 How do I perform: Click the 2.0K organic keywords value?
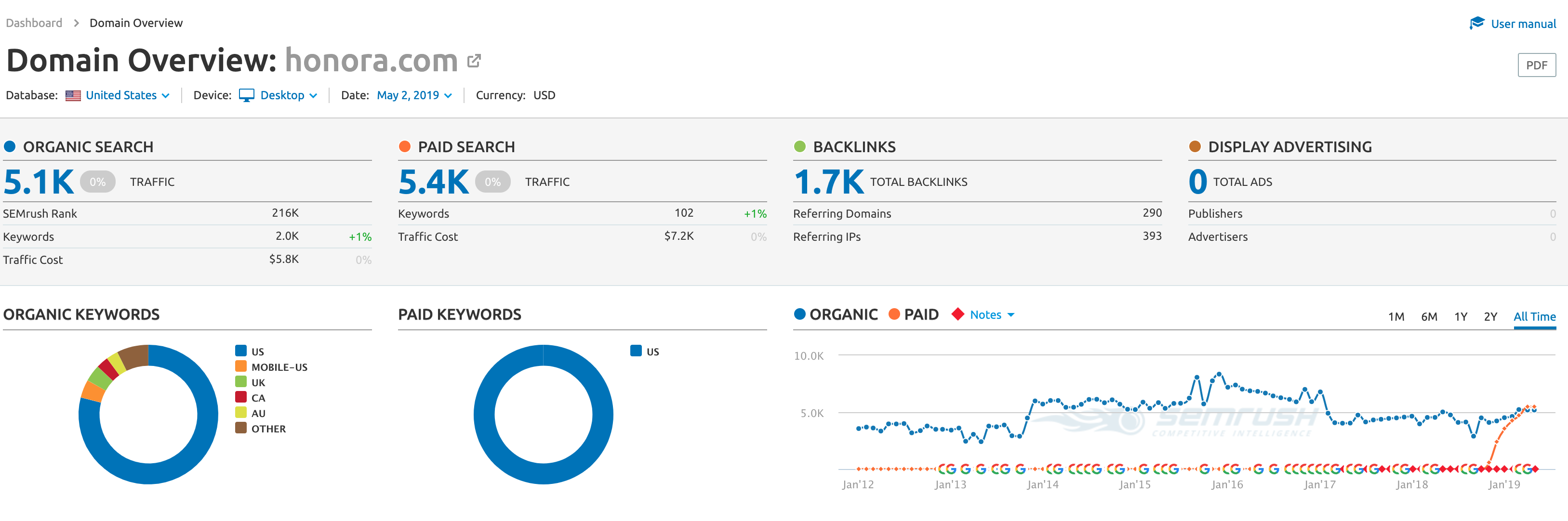pyautogui.click(x=287, y=236)
